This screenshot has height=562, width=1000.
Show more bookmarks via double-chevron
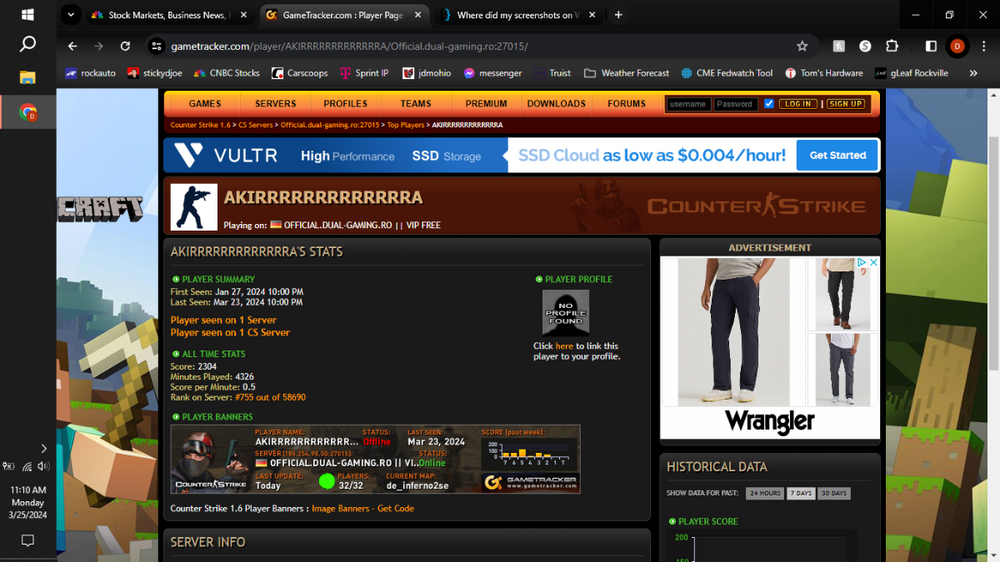[x=973, y=73]
